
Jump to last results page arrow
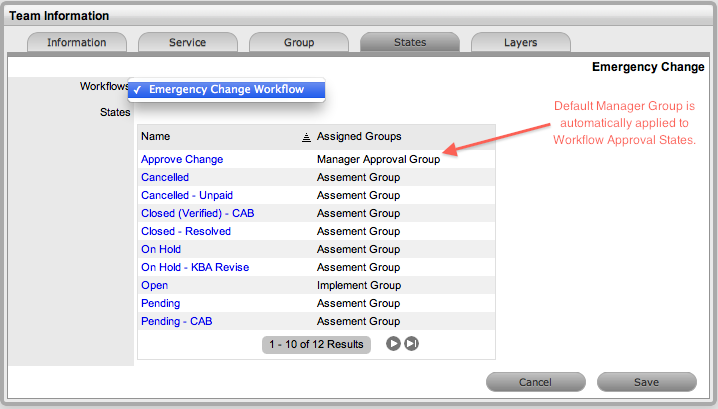tap(411, 344)
